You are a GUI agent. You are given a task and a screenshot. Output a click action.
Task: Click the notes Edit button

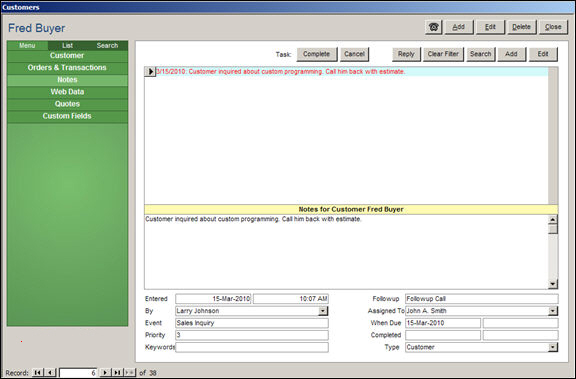543,54
